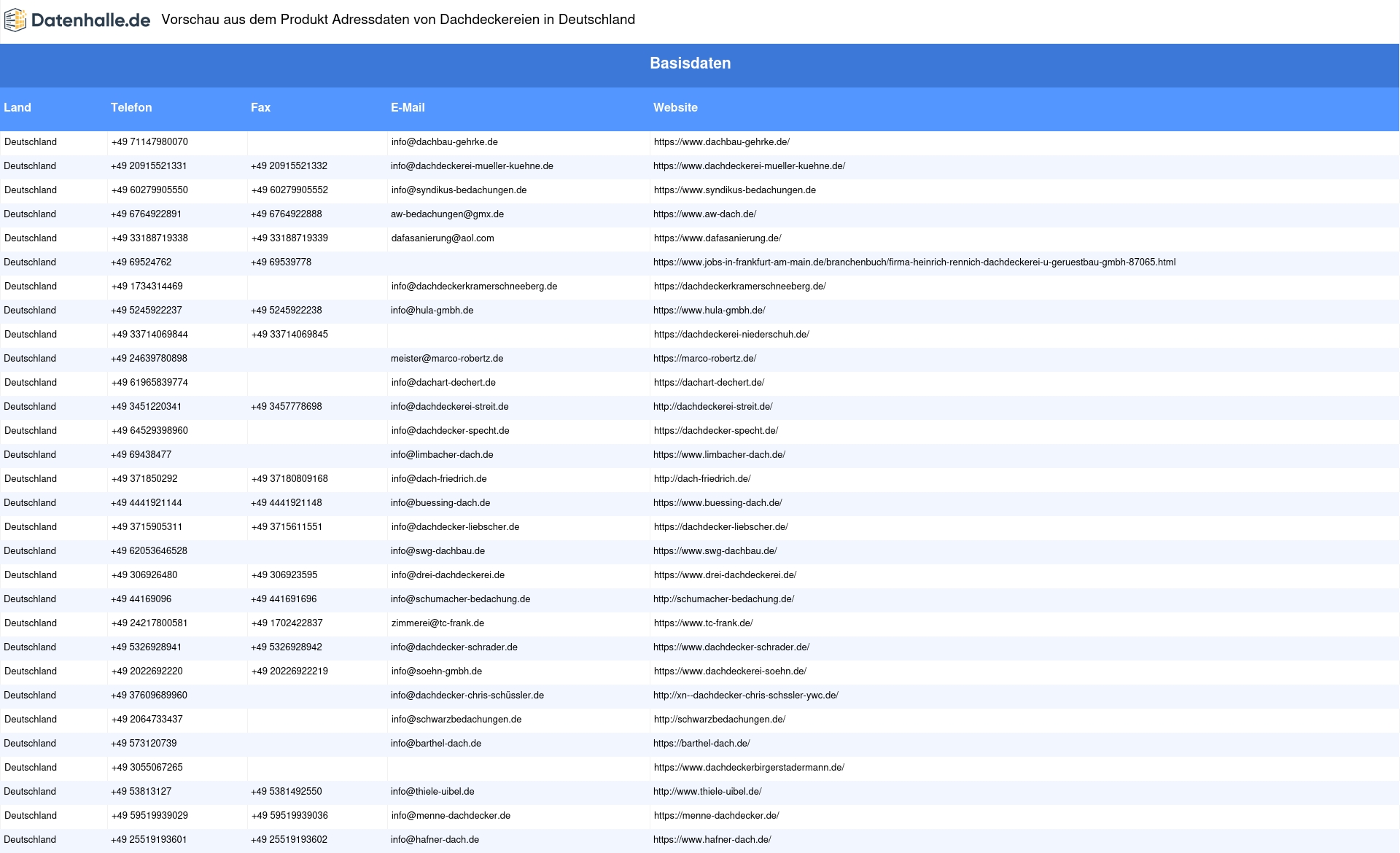Screen dimensions: 1400x853
Task: Select phone +49 69524762
Action: pyautogui.click(x=141, y=262)
